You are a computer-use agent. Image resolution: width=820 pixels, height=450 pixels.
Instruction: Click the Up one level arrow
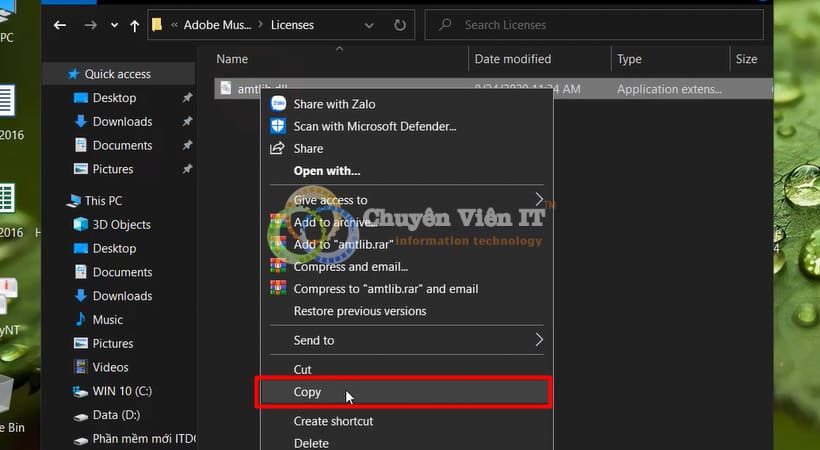(x=135, y=25)
